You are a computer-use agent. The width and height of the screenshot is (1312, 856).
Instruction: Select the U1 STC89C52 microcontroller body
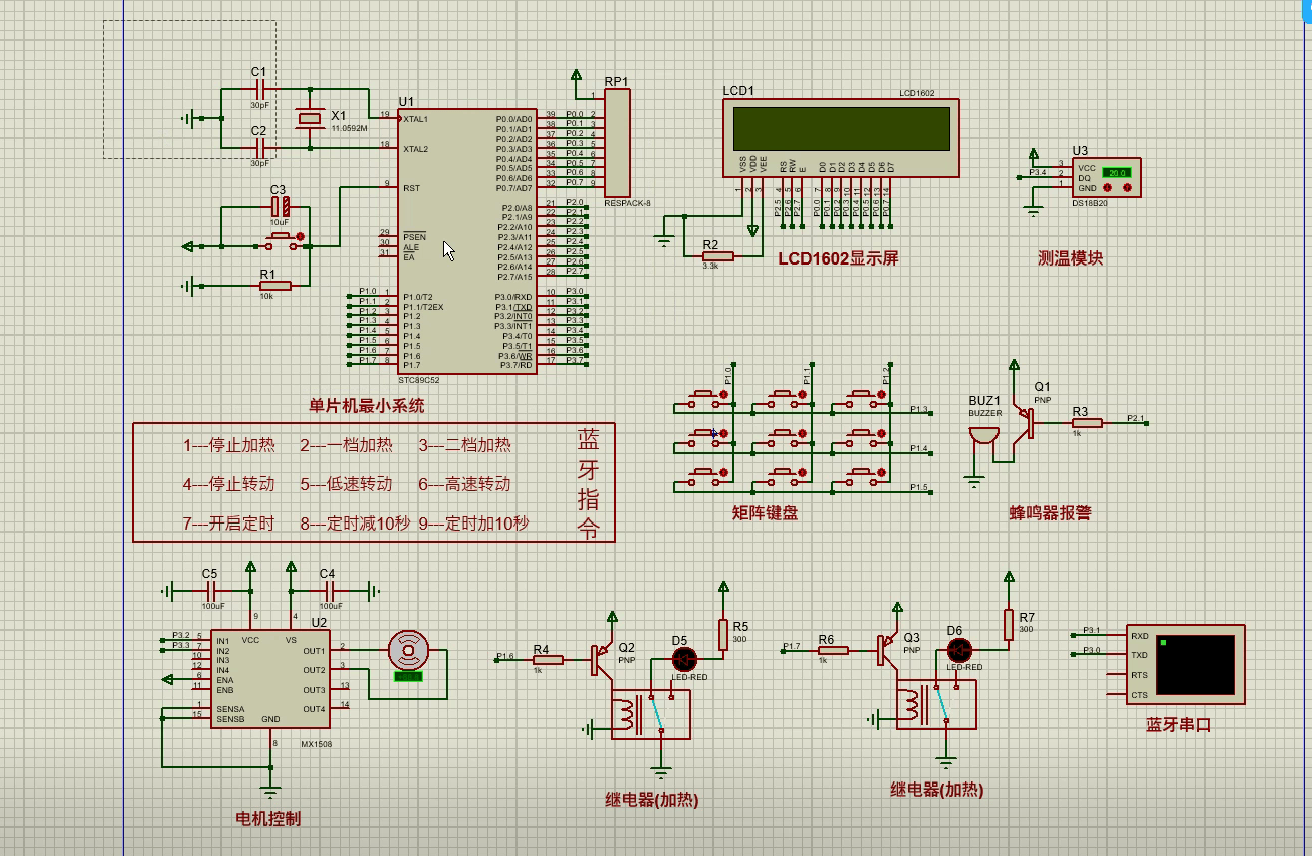tap(466, 240)
